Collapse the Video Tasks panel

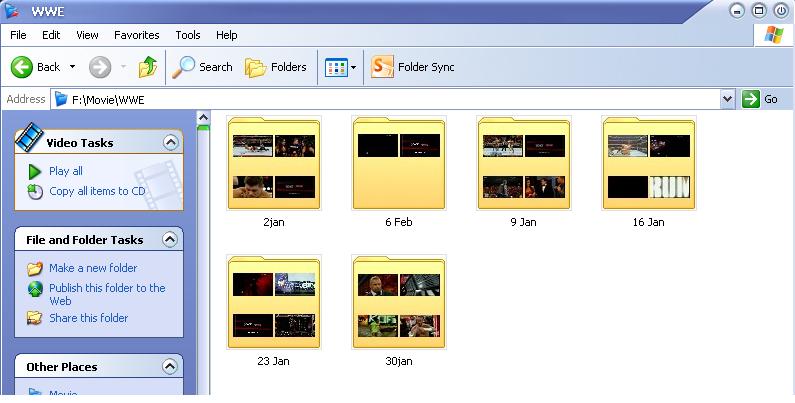click(x=171, y=142)
